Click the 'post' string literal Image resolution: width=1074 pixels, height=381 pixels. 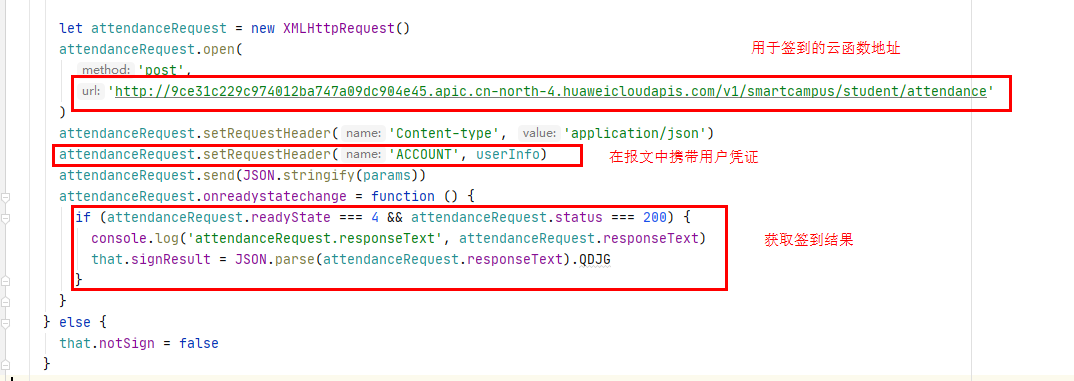161,70
